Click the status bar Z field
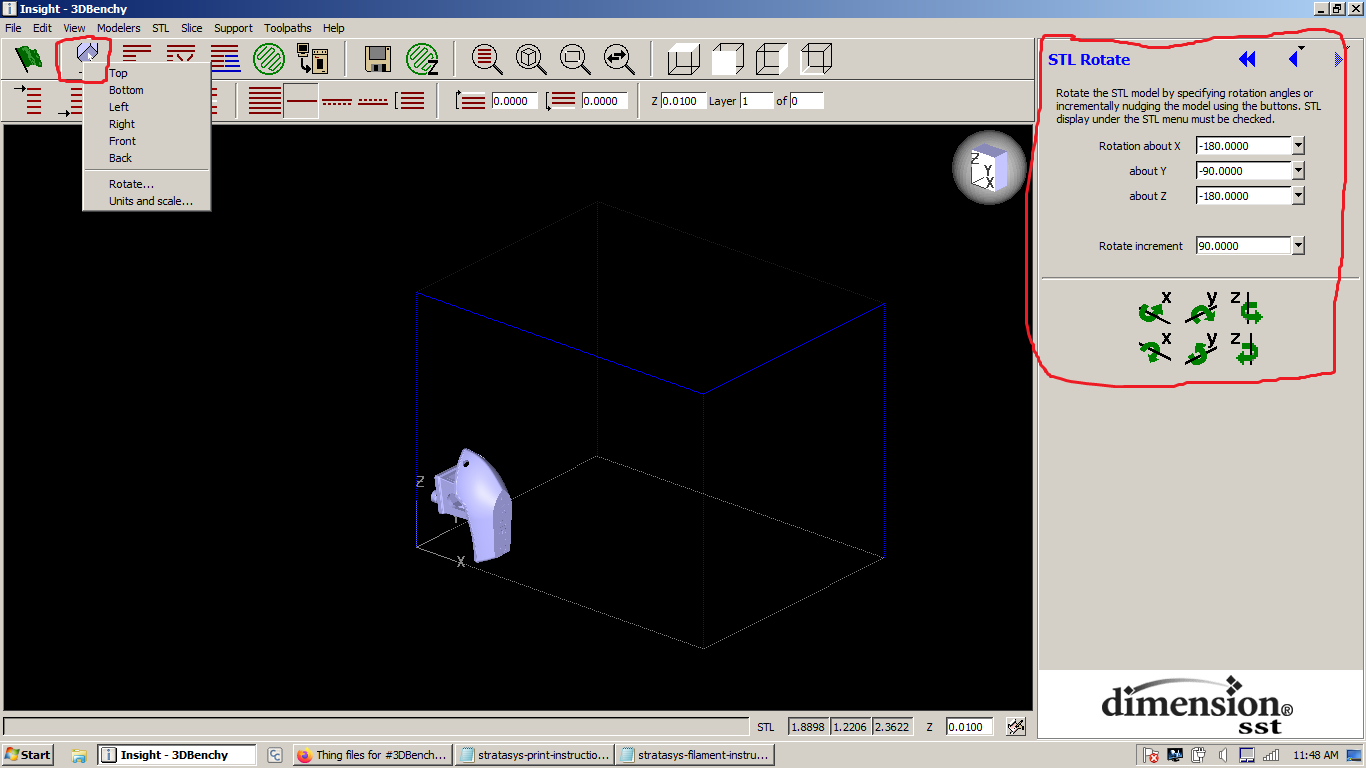 click(x=971, y=727)
